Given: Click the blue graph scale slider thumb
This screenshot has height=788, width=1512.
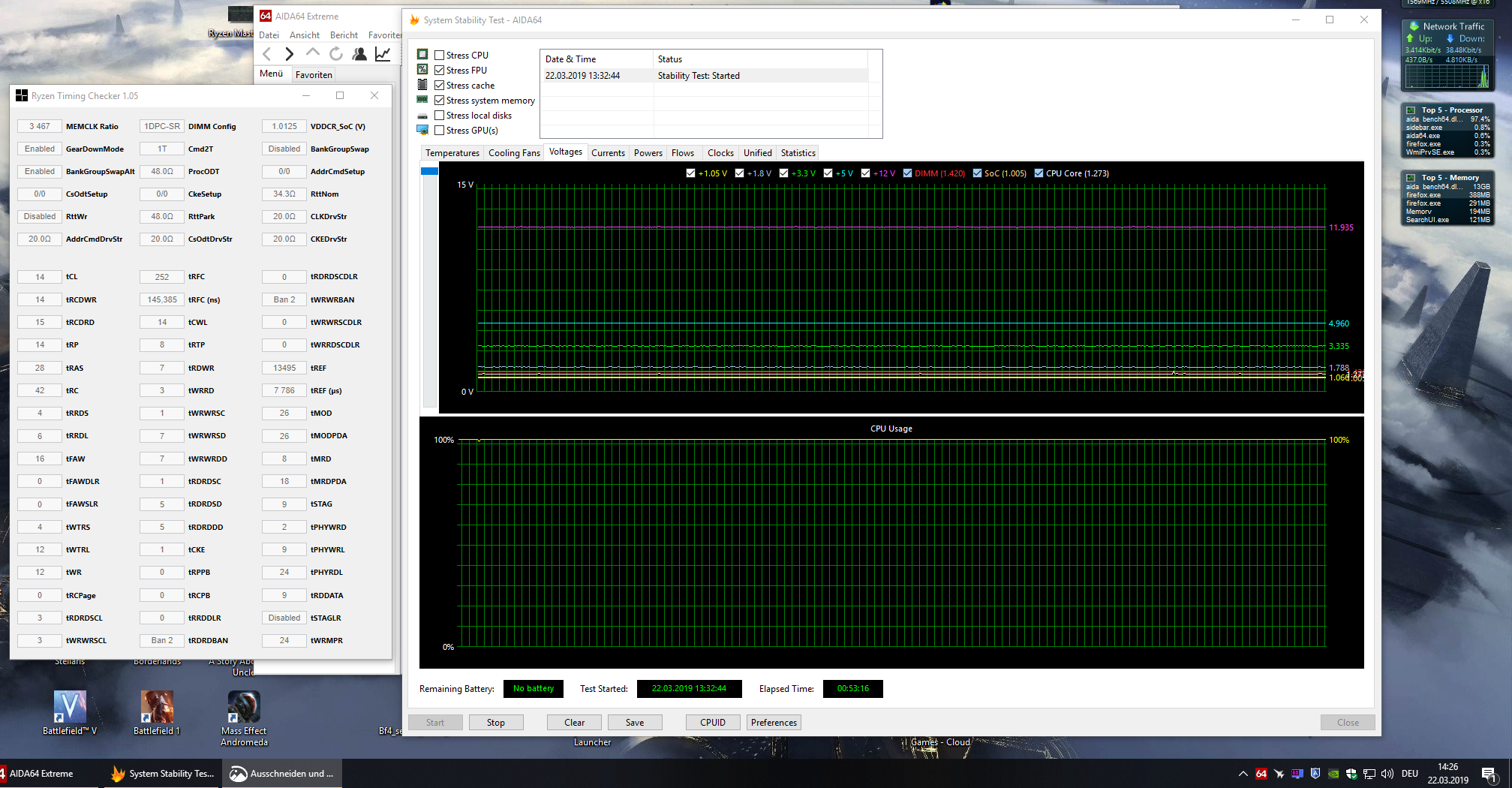Looking at the screenshot, I should coord(430,172).
